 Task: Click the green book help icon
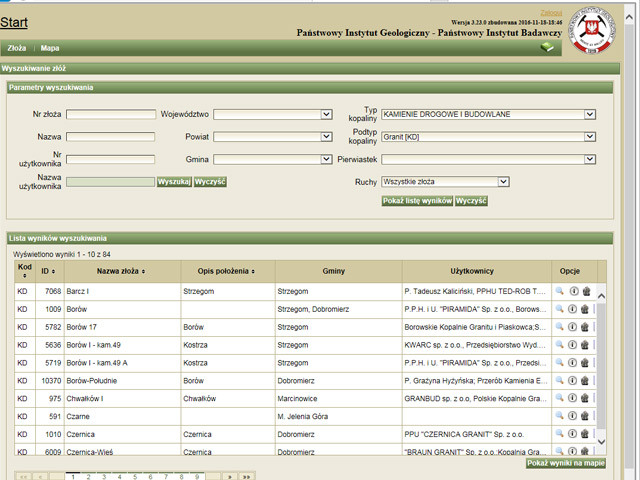pyautogui.click(x=546, y=47)
